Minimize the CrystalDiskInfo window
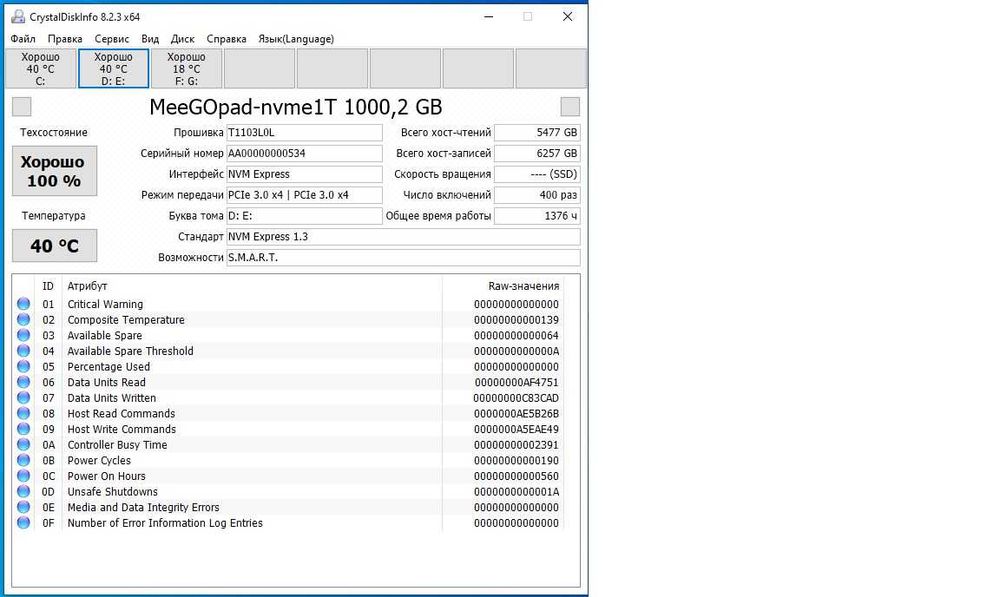This screenshot has width=1000, height=597. pos(489,17)
